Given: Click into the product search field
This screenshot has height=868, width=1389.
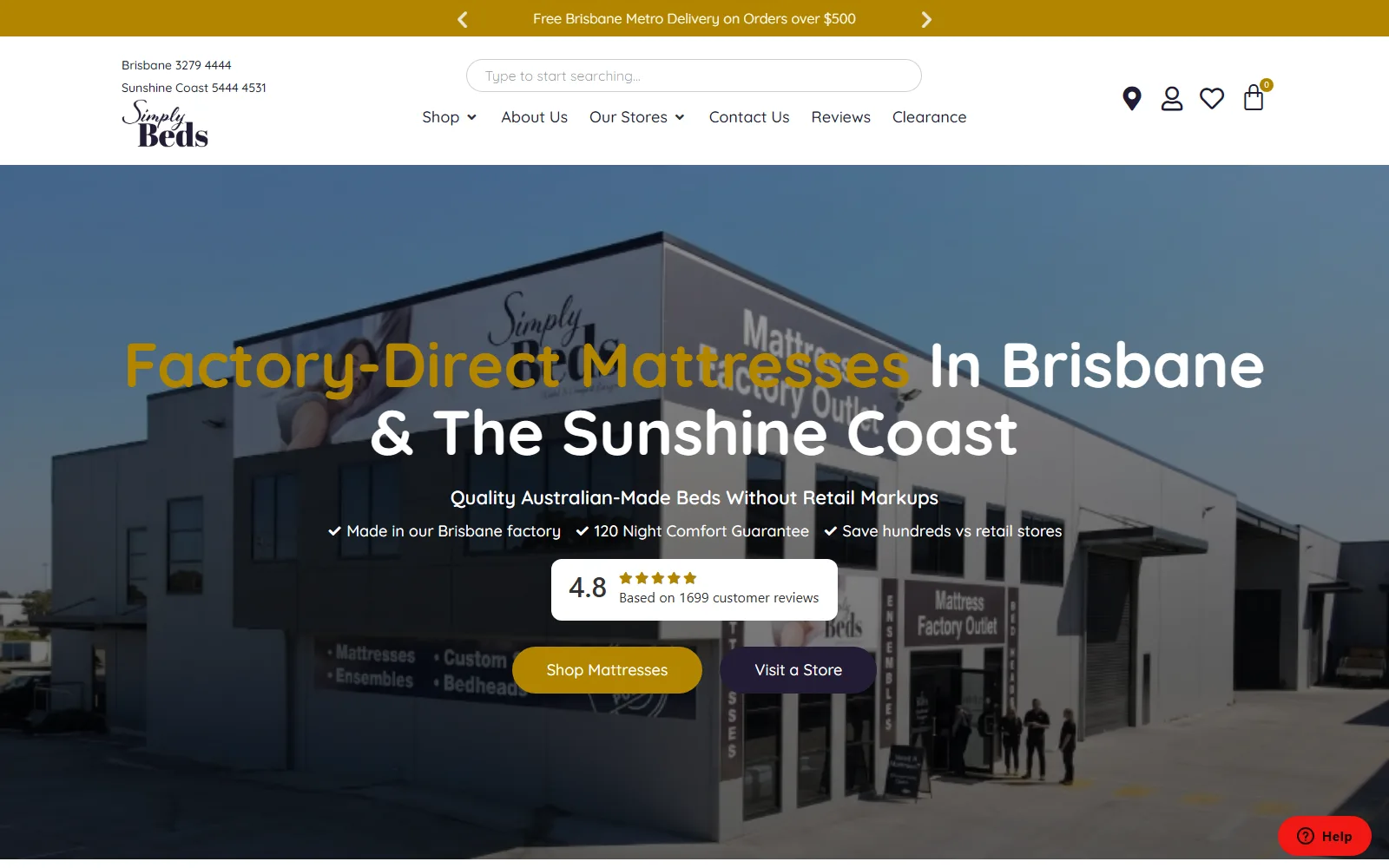Looking at the screenshot, I should point(694,76).
